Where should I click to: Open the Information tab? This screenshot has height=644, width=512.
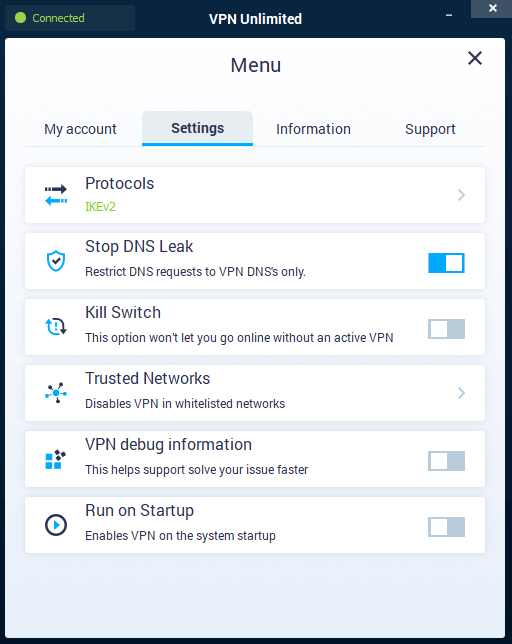coord(313,129)
